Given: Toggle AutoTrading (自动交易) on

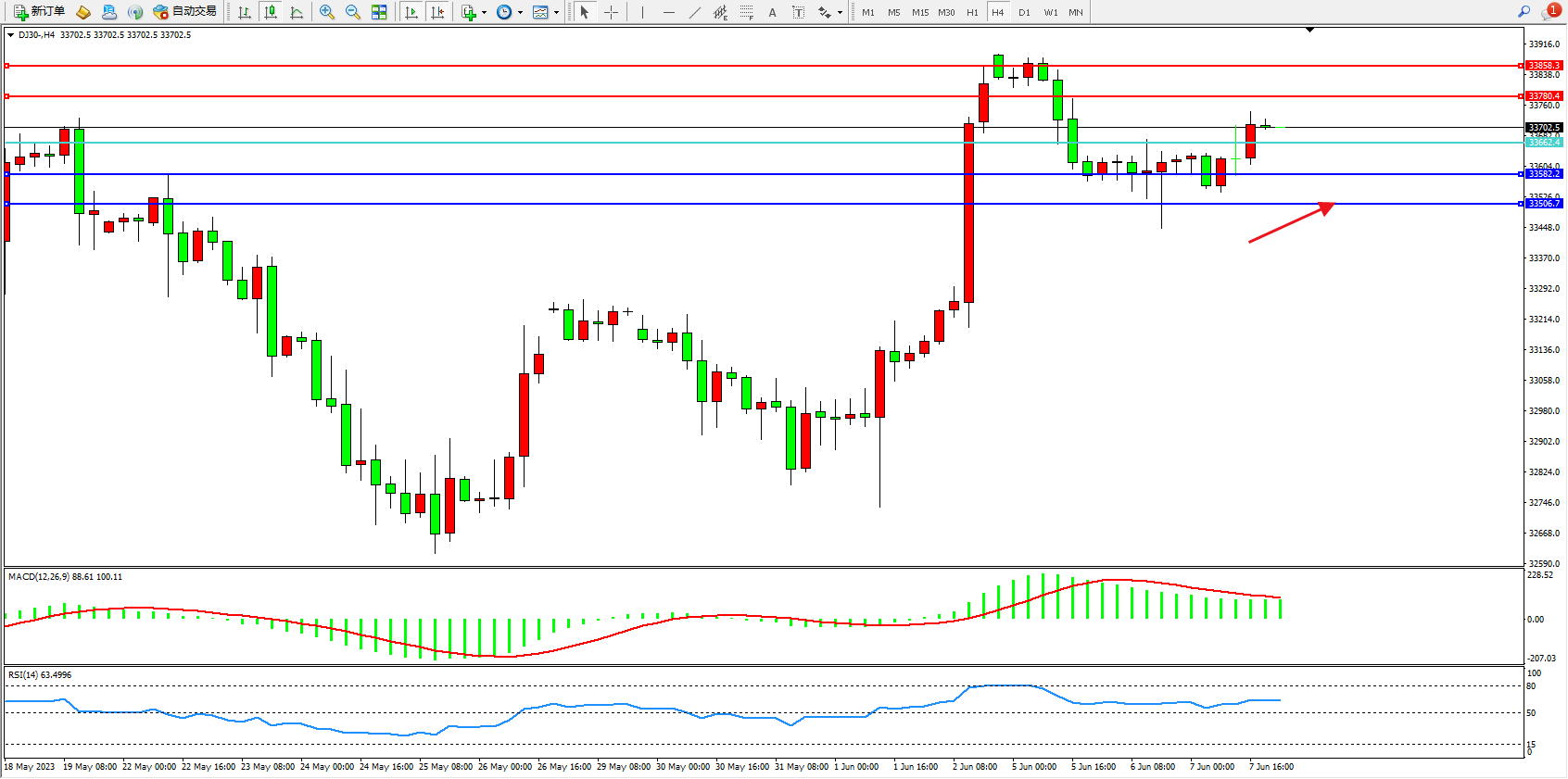Looking at the screenshot, I should (x=185, y=12).
